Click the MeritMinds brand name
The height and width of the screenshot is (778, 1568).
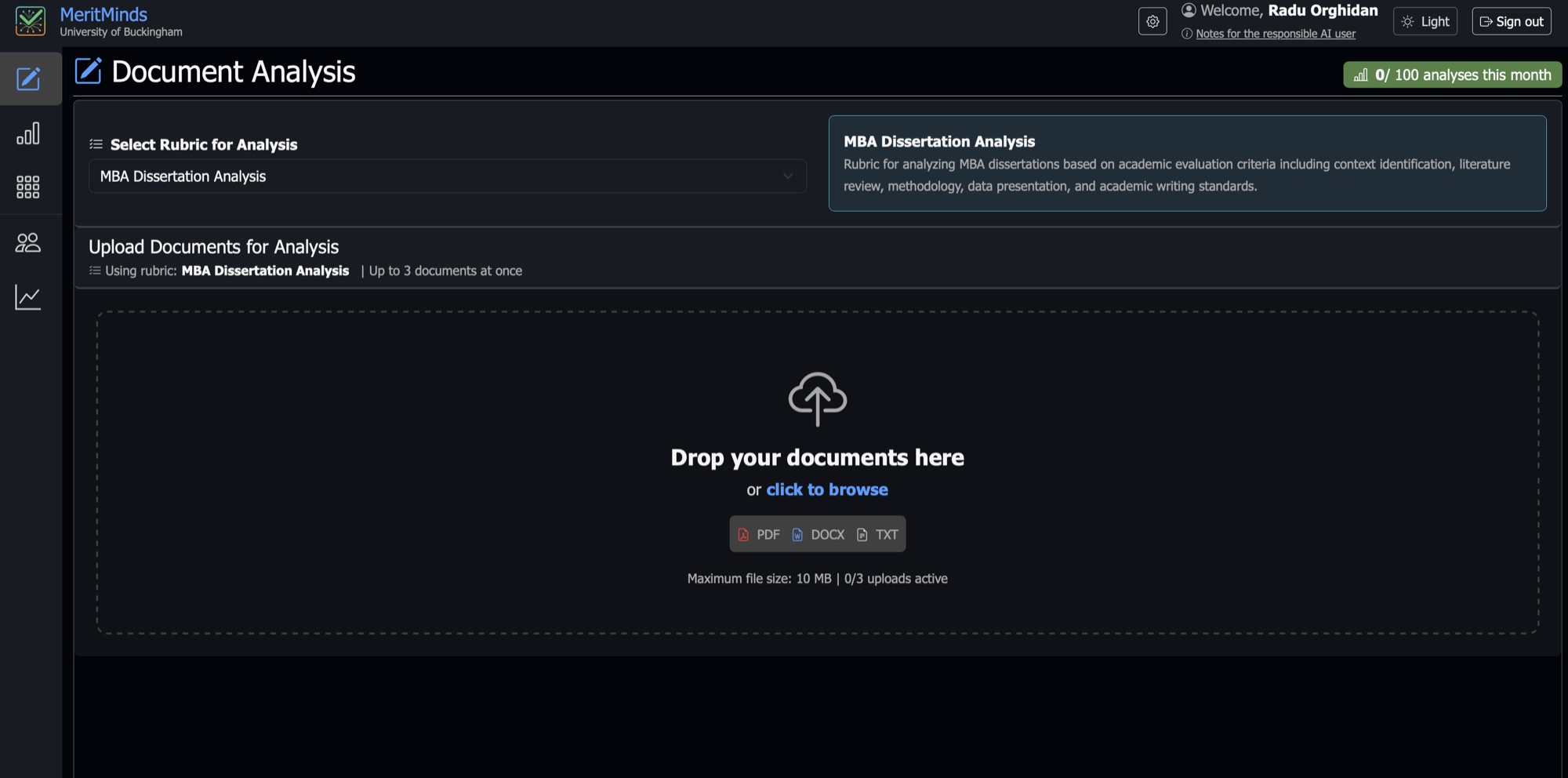tap(103, 14)
